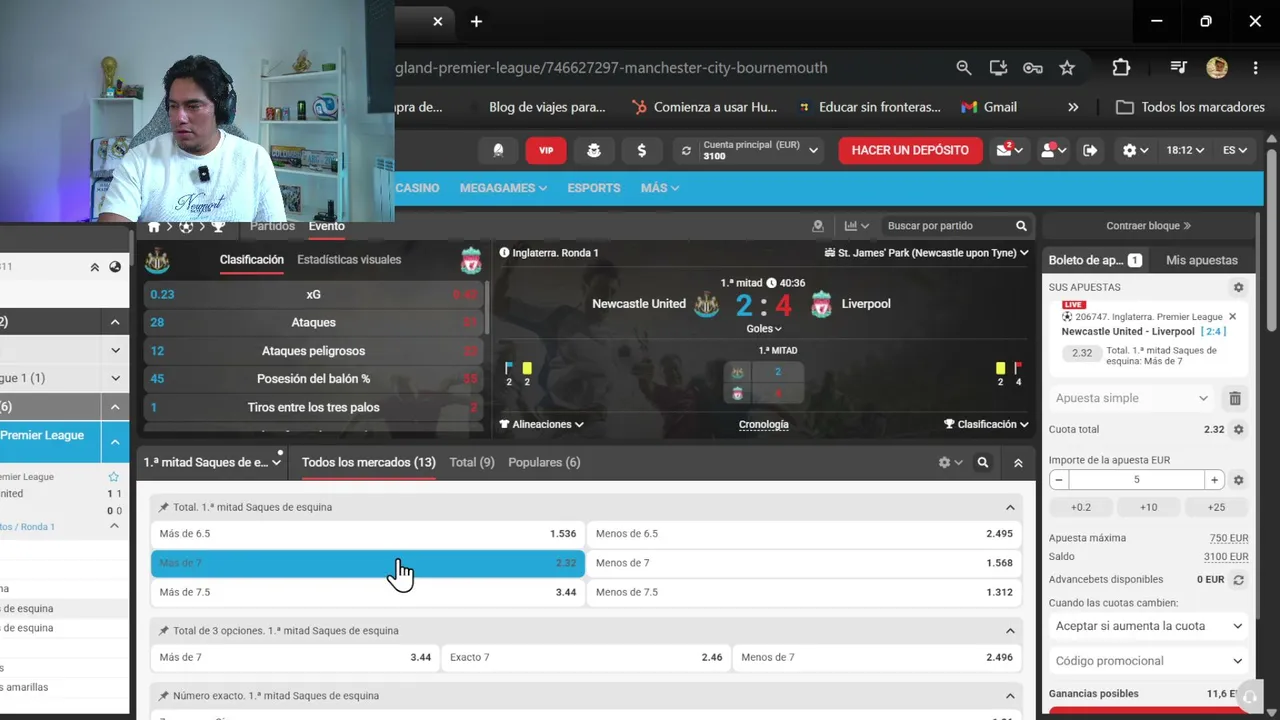This screenshot has height=720, width=1280.
Task: Go to the ESPORTS section
Action: point(594,188)
